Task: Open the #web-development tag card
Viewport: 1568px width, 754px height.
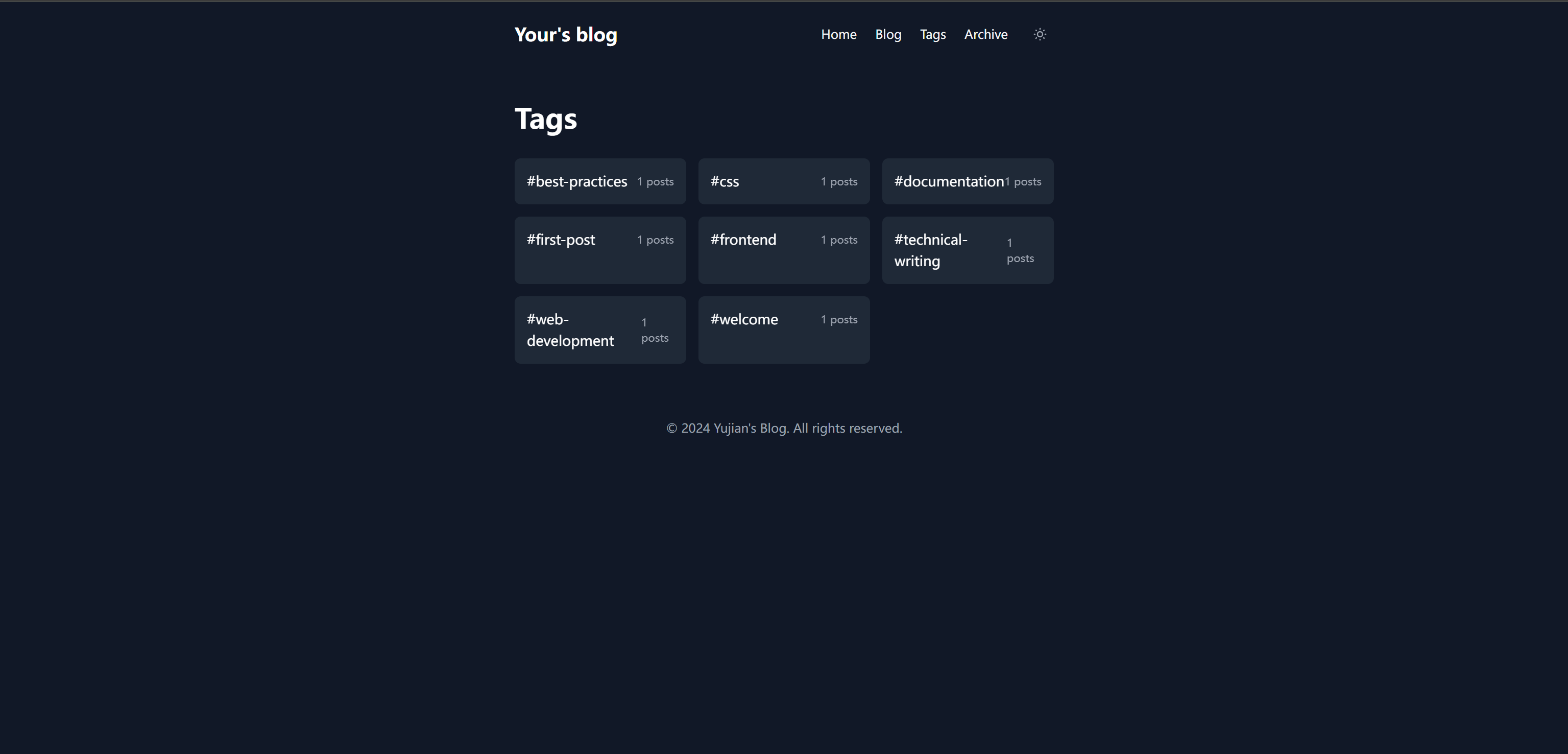Action: point(600,330)
